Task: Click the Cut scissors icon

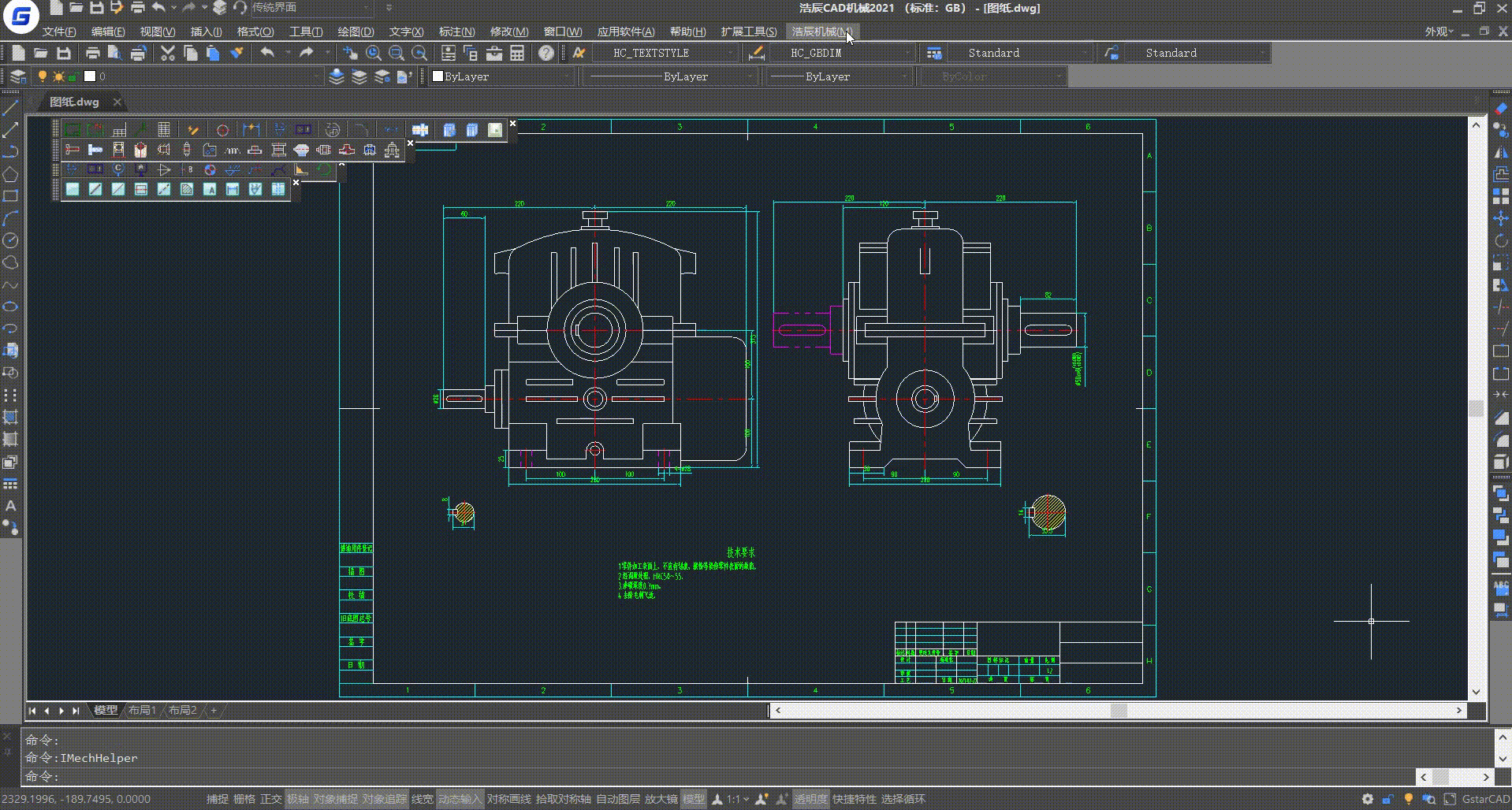Action: click(167, 53)
